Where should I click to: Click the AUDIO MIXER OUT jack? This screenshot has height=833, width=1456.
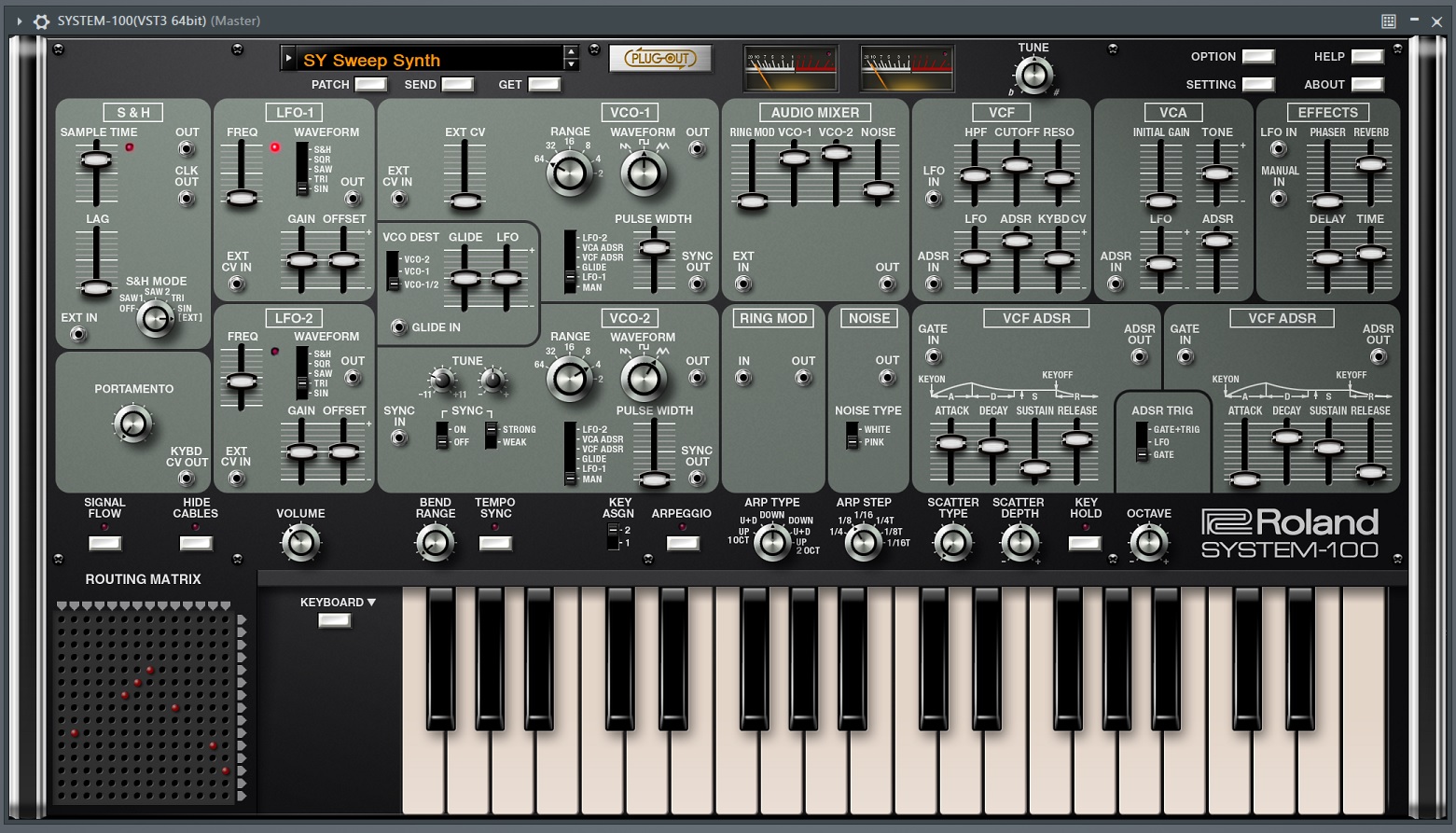[887, 284]
